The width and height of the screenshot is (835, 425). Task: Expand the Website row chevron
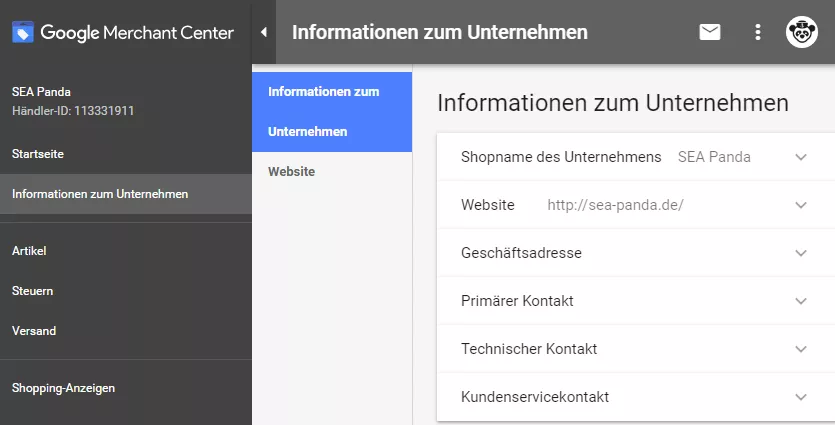801,205
